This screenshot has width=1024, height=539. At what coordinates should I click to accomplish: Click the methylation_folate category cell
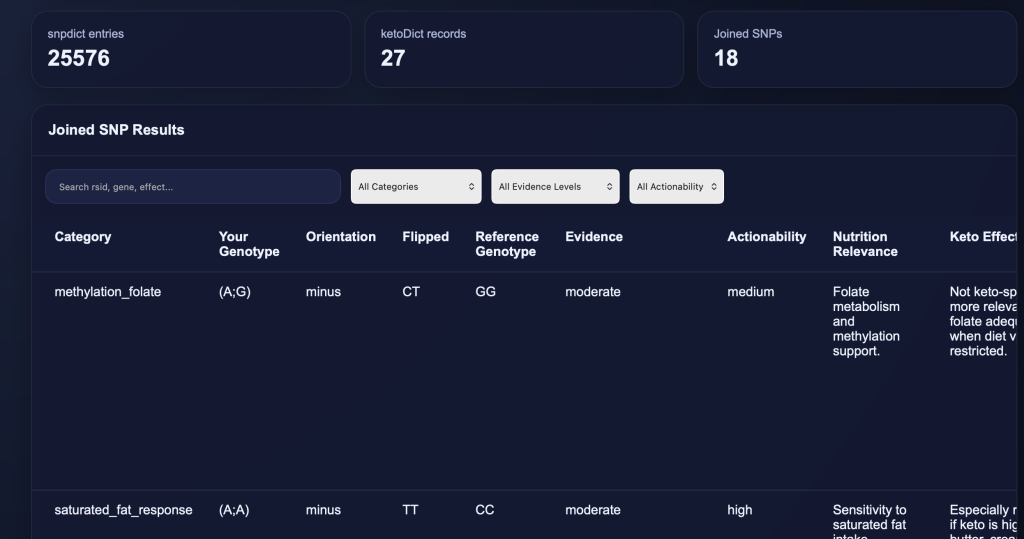107,292
